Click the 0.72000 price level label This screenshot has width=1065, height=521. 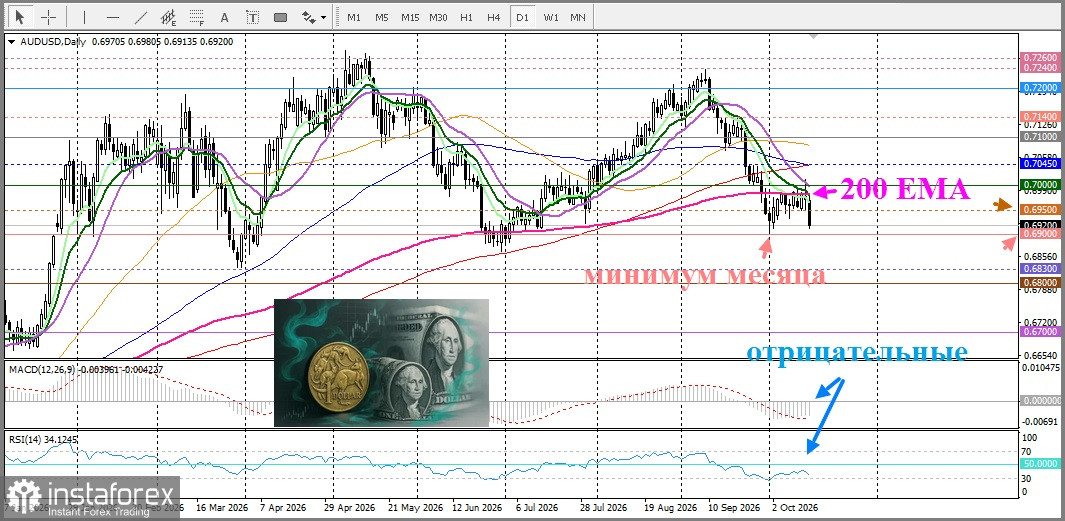click(x=1041, y=88)
